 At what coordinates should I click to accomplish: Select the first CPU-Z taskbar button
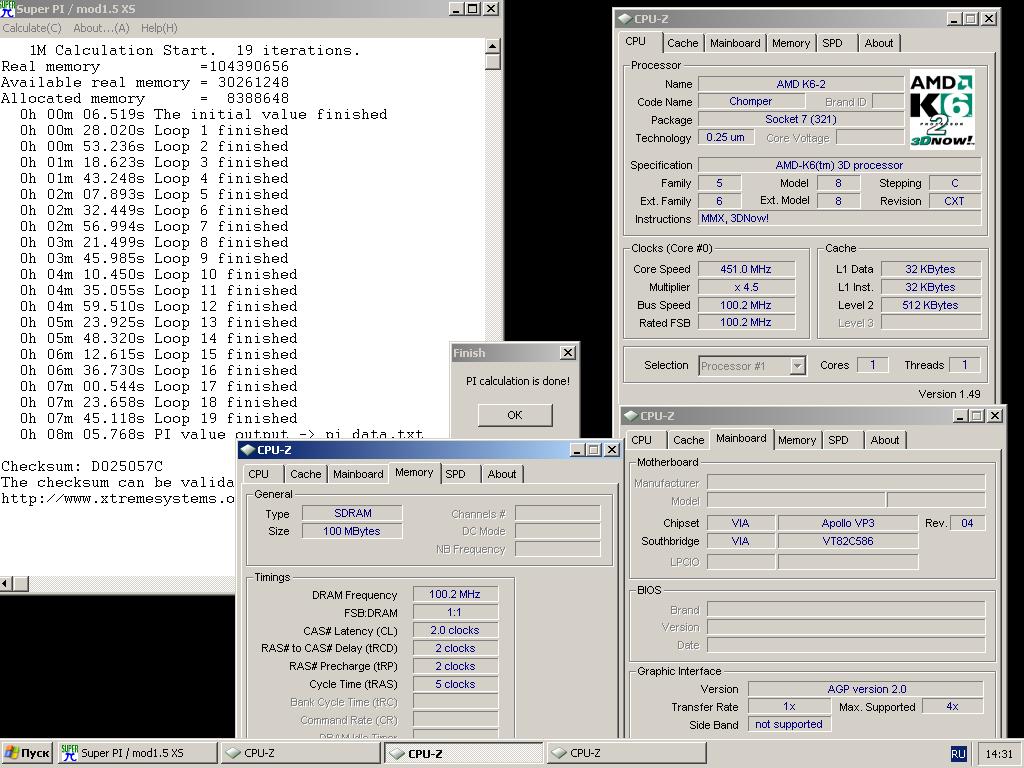coord(300,753)
